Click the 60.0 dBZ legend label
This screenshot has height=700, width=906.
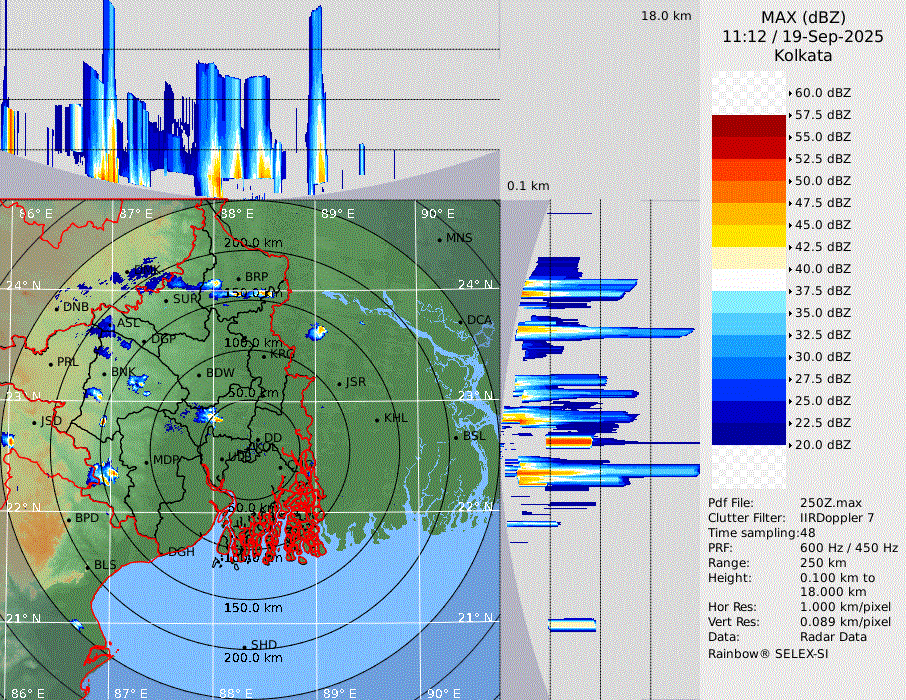pyautogui.click(x=822, y=92)
